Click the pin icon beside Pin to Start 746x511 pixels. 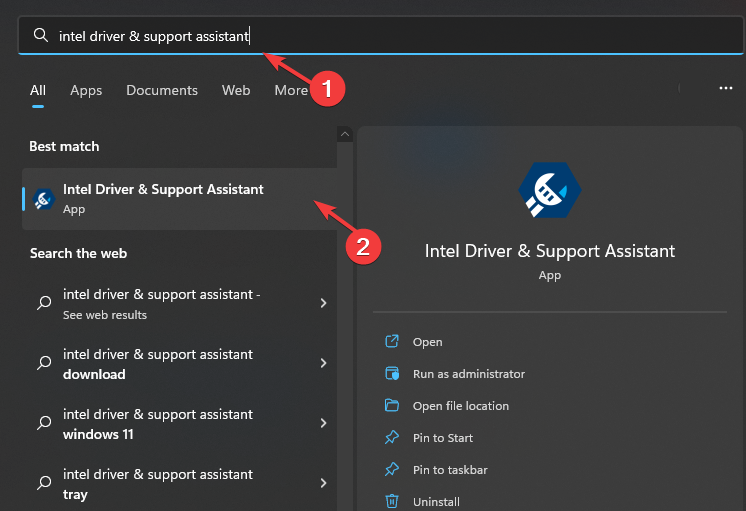(392, 437)
